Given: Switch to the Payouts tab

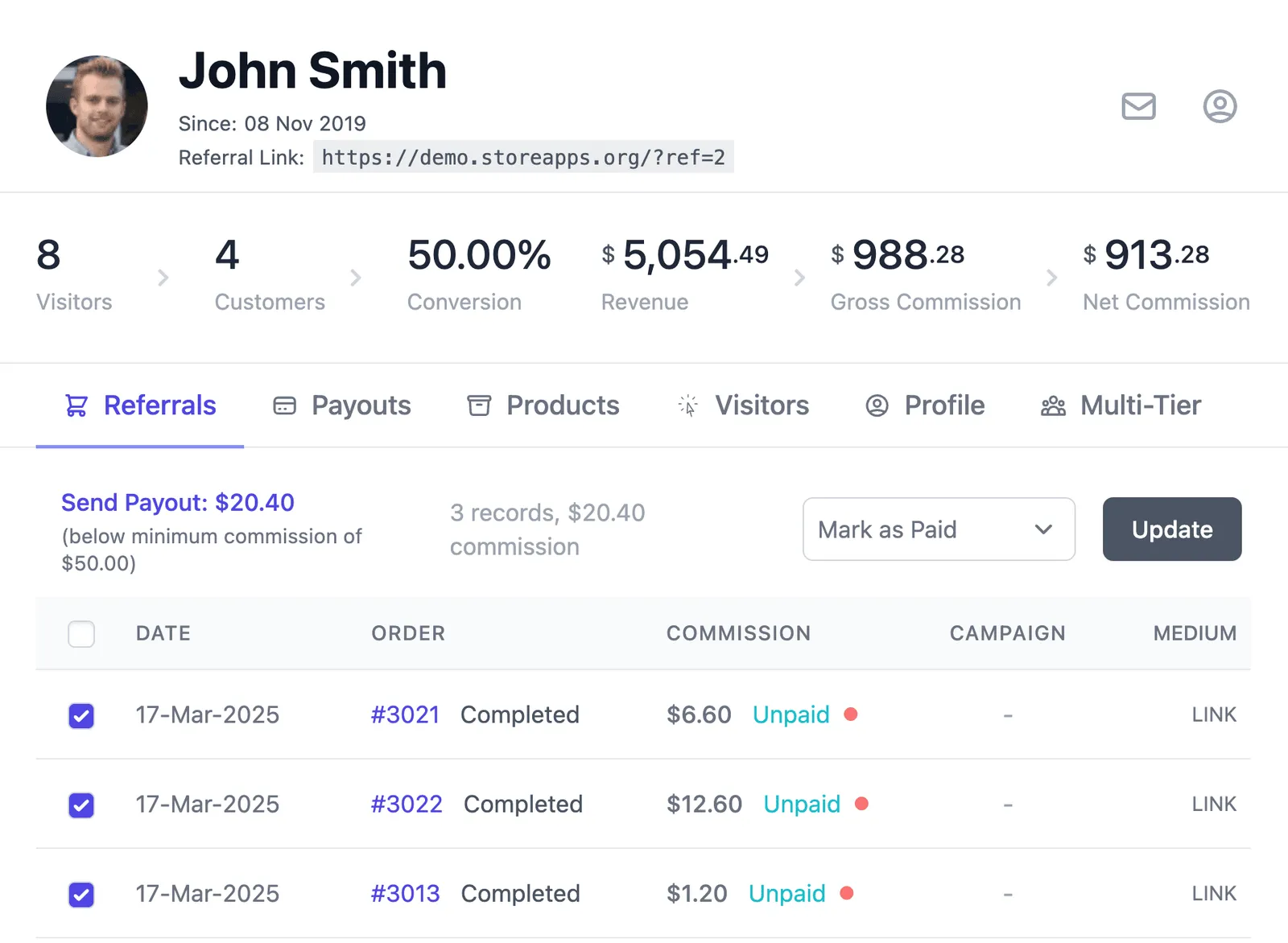Looking at the screenshot, I should coord(342,406).
